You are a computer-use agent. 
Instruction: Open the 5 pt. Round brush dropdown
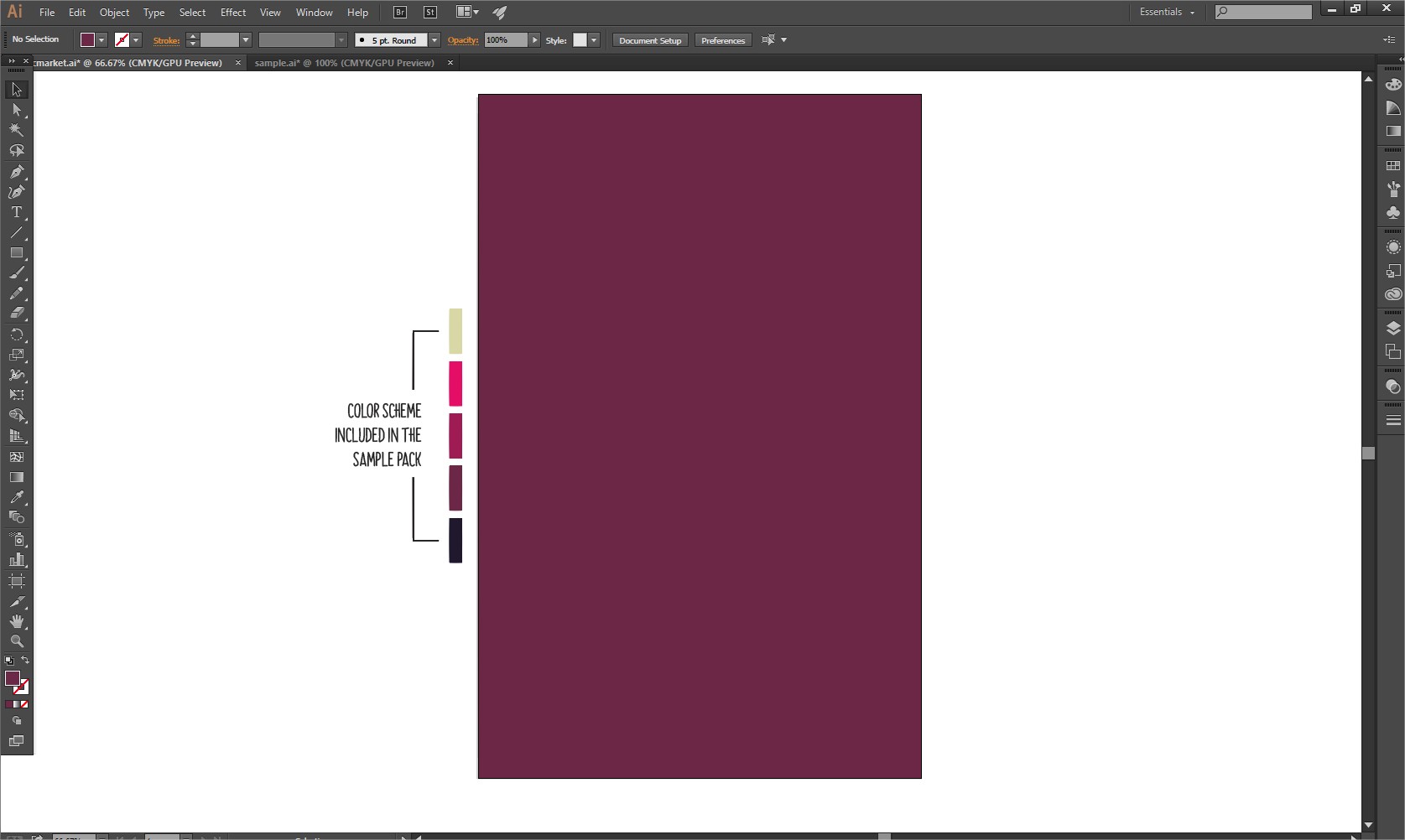435,40
